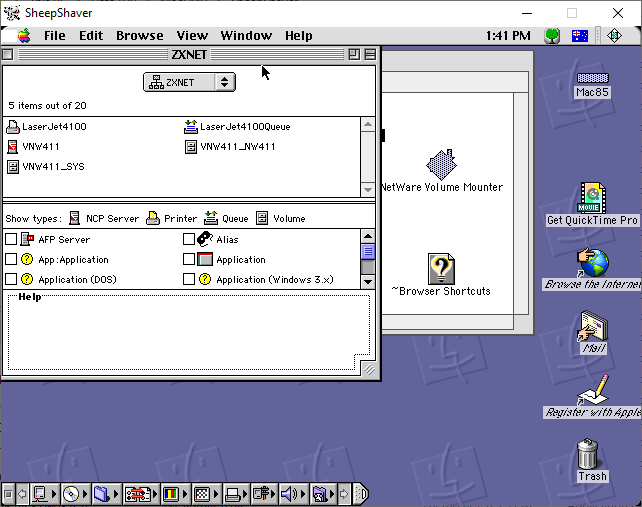Open the Monitor resolution strip module
The width and height of the screenshot is (642, 507).
coord(206,494)
